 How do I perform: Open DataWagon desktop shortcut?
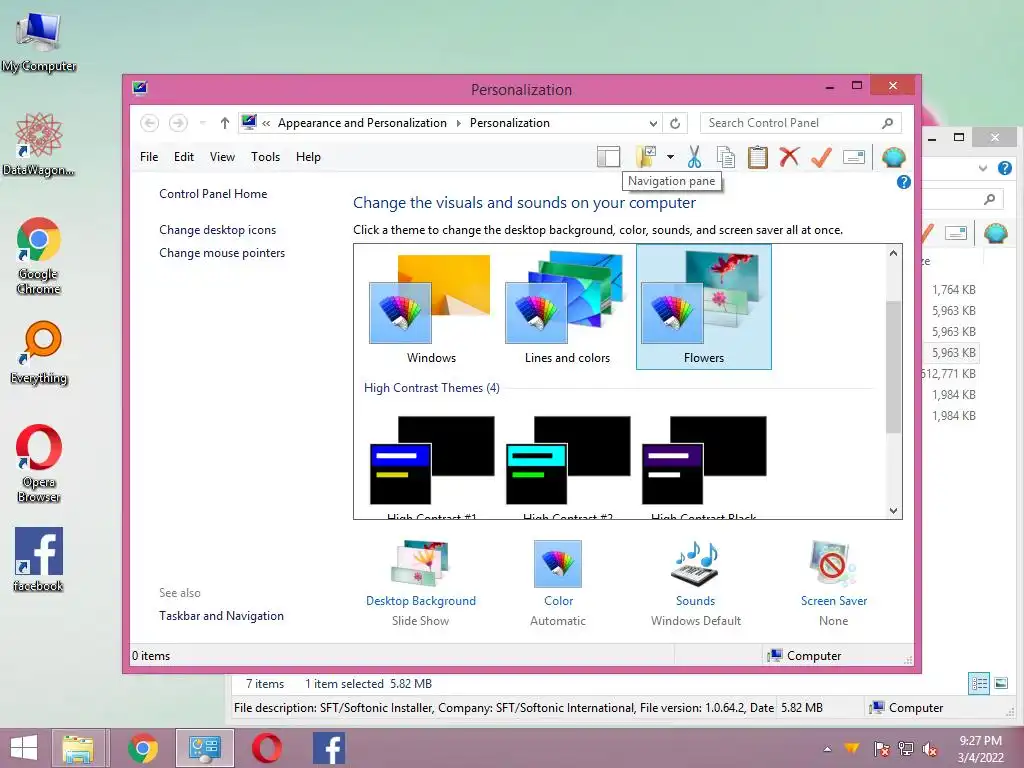[x=39, y=144]
